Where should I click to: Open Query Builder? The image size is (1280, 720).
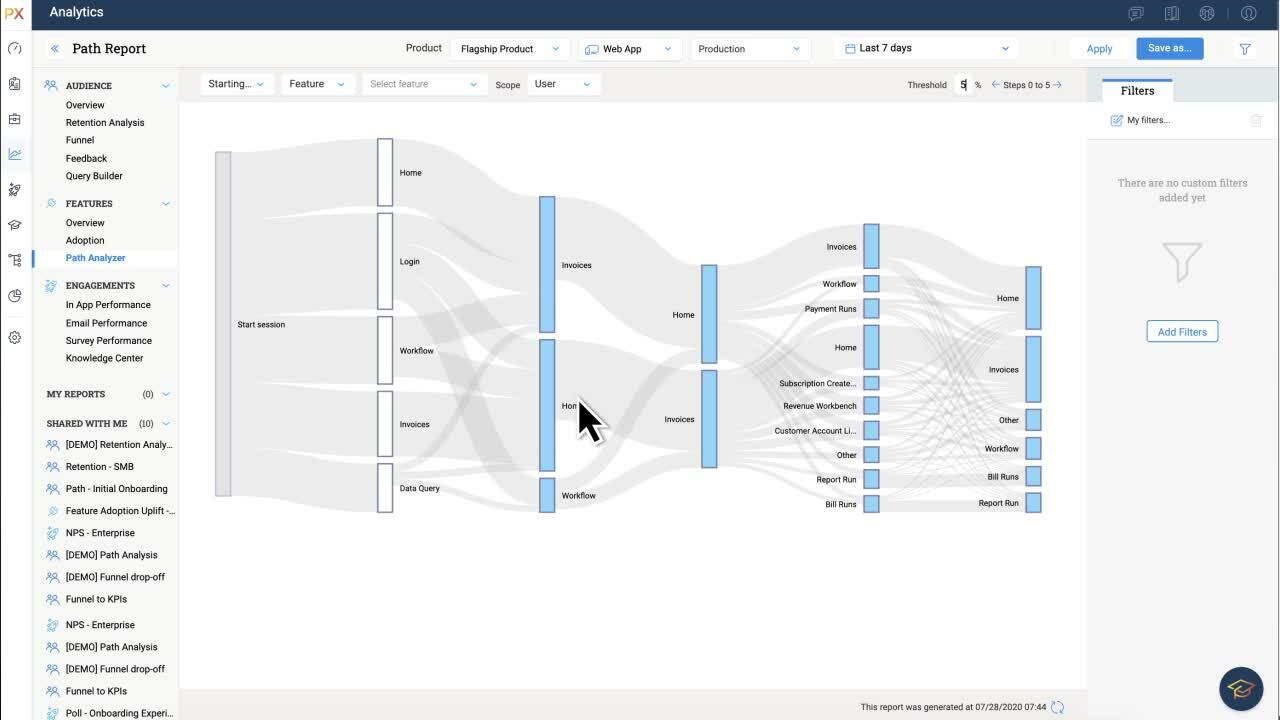point(94,176)
